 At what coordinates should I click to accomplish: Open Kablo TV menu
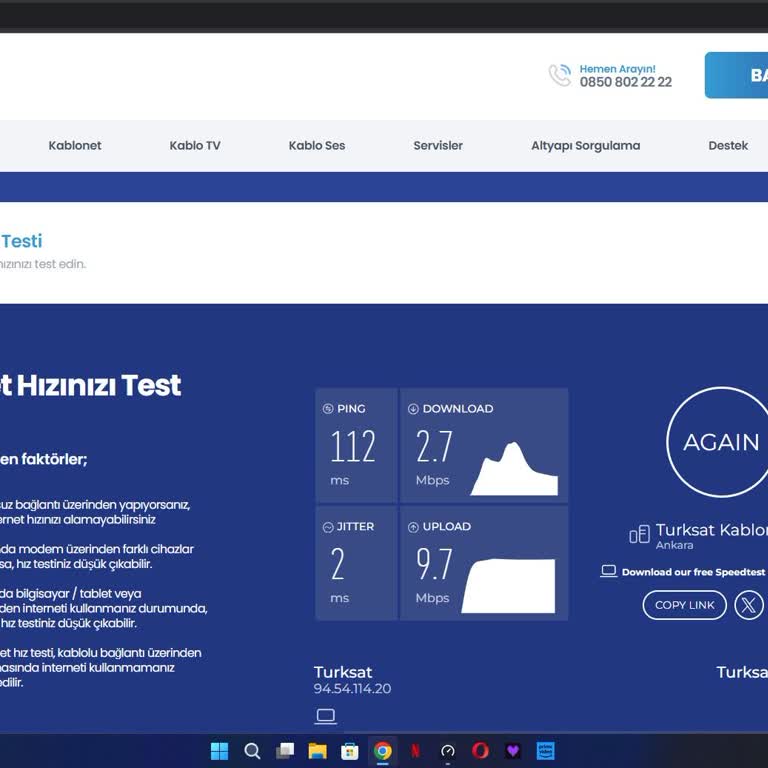tap(195, 145)
